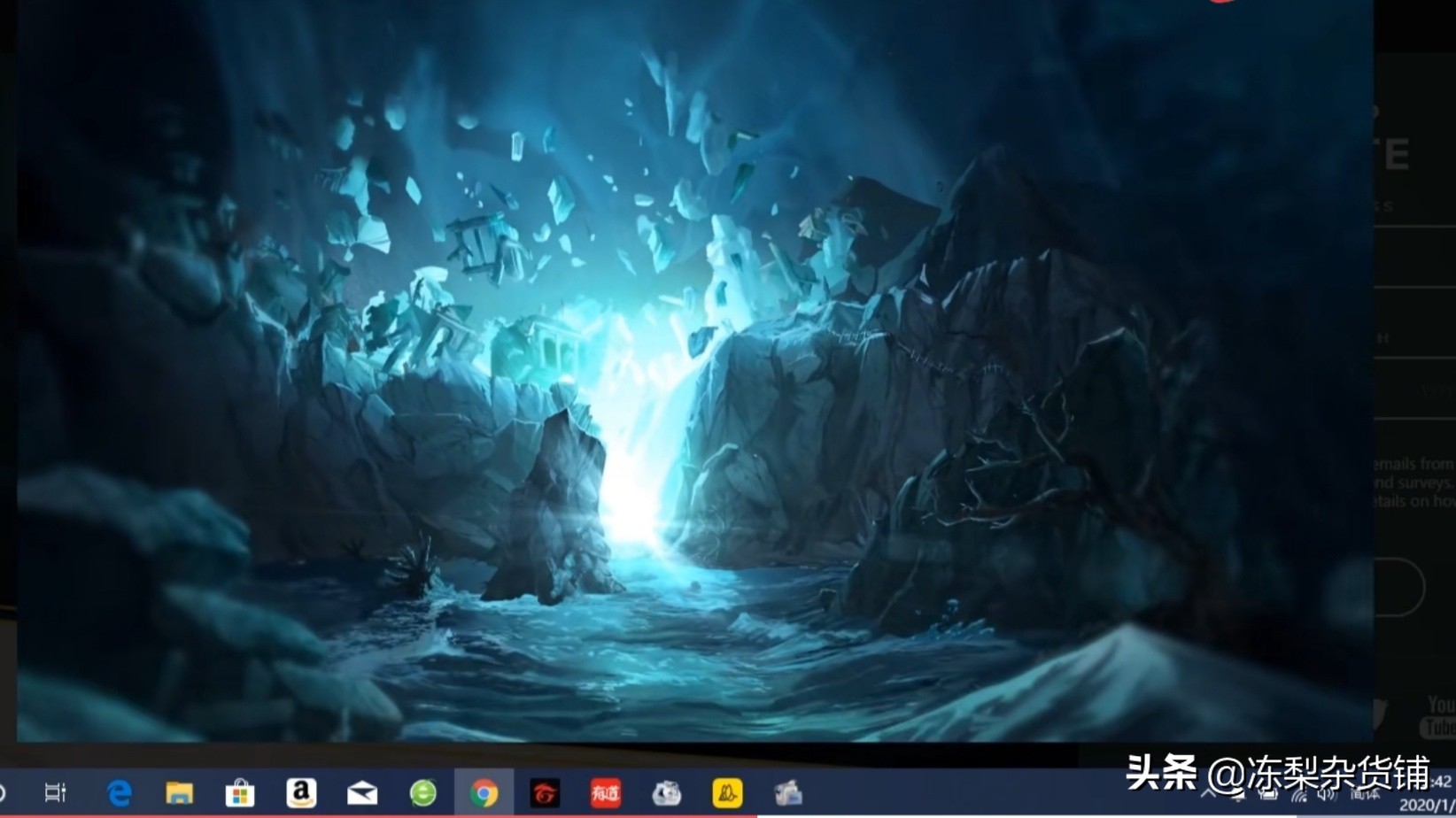Click the volume speaker tray icon
Viewport: 1456px width, 818px height.
[x=1326, y=794]
